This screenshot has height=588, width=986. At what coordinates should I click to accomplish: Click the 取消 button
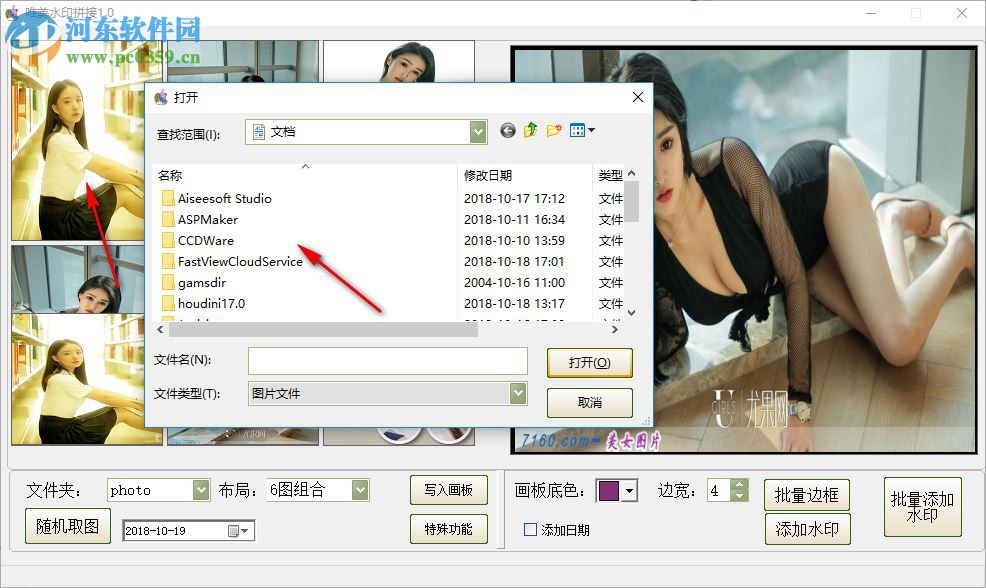(589, 402)
